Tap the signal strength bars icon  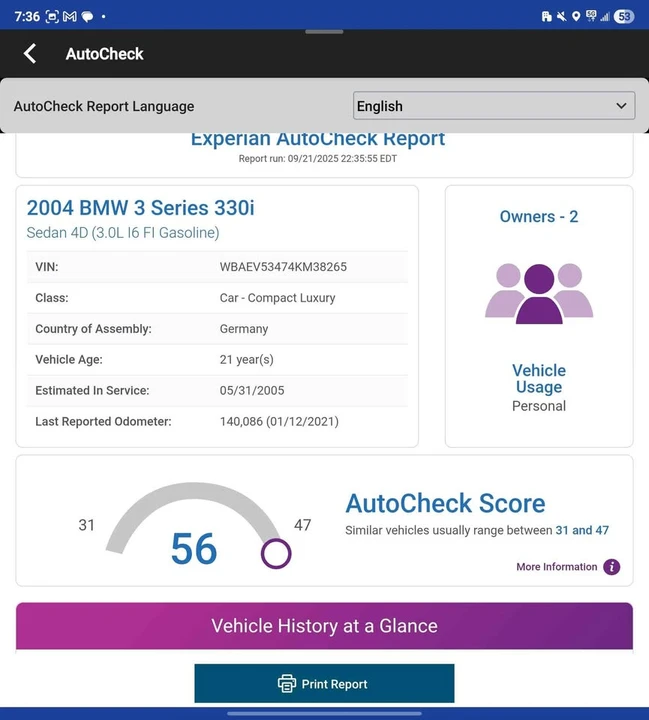point(605,17)
